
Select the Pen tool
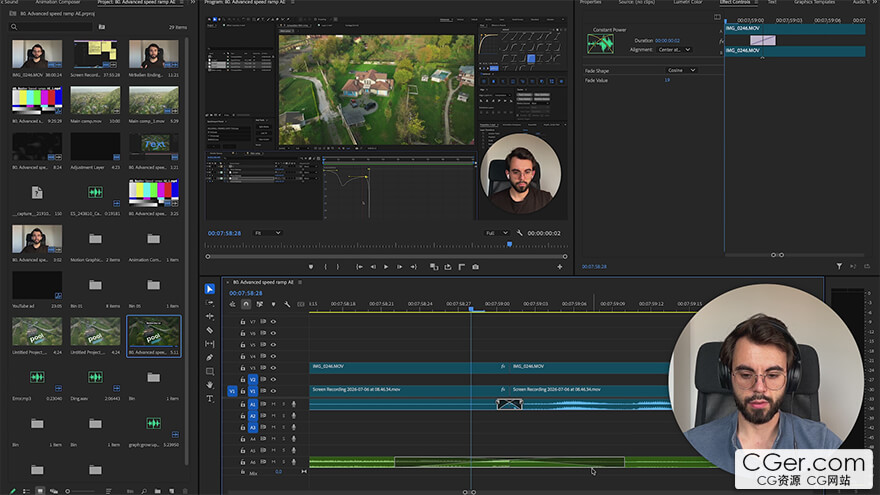(x=210, y=358)
